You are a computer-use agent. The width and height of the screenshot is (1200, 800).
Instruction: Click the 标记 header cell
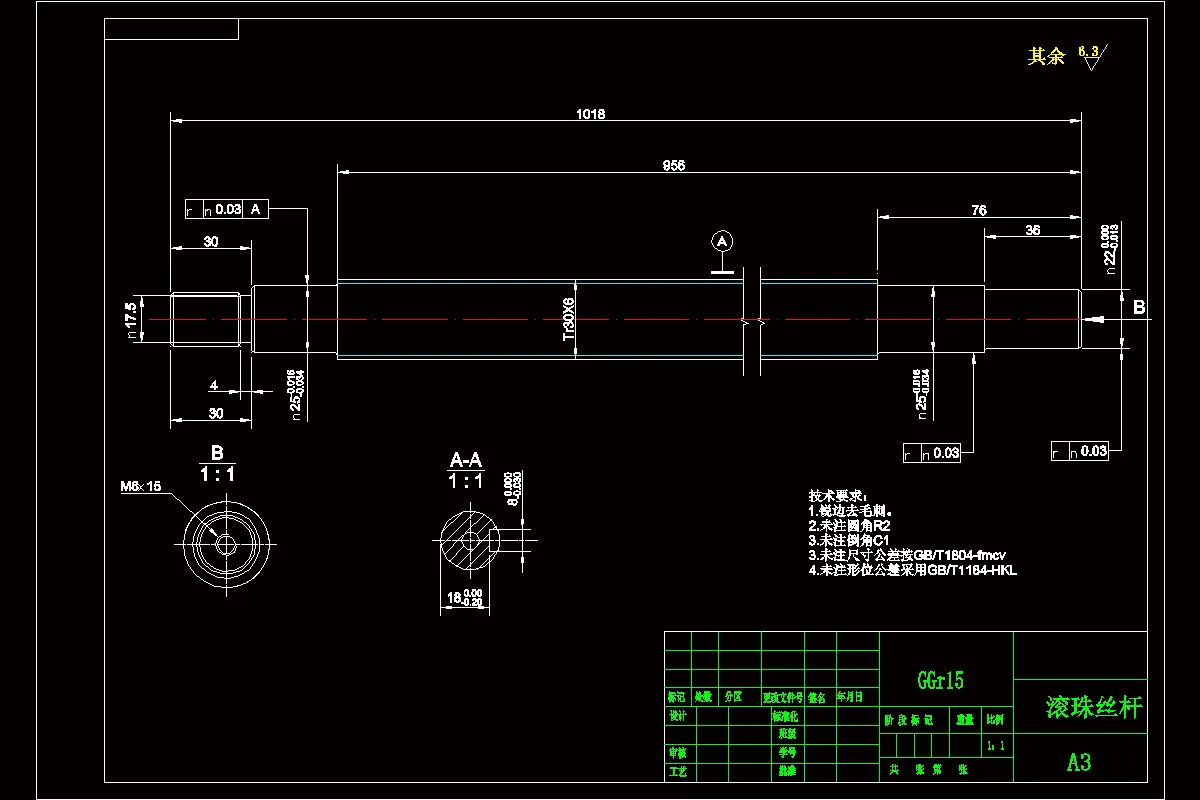677,697
